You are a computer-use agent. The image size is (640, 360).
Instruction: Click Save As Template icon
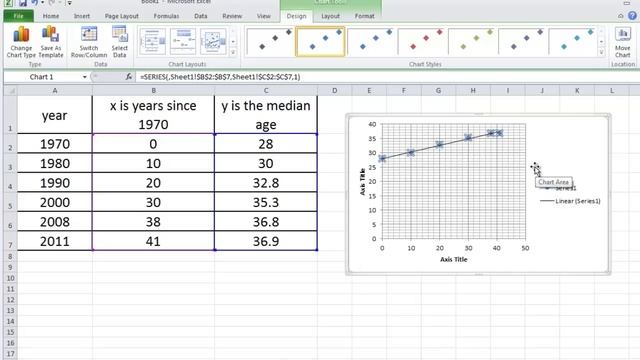coord(51,42)
